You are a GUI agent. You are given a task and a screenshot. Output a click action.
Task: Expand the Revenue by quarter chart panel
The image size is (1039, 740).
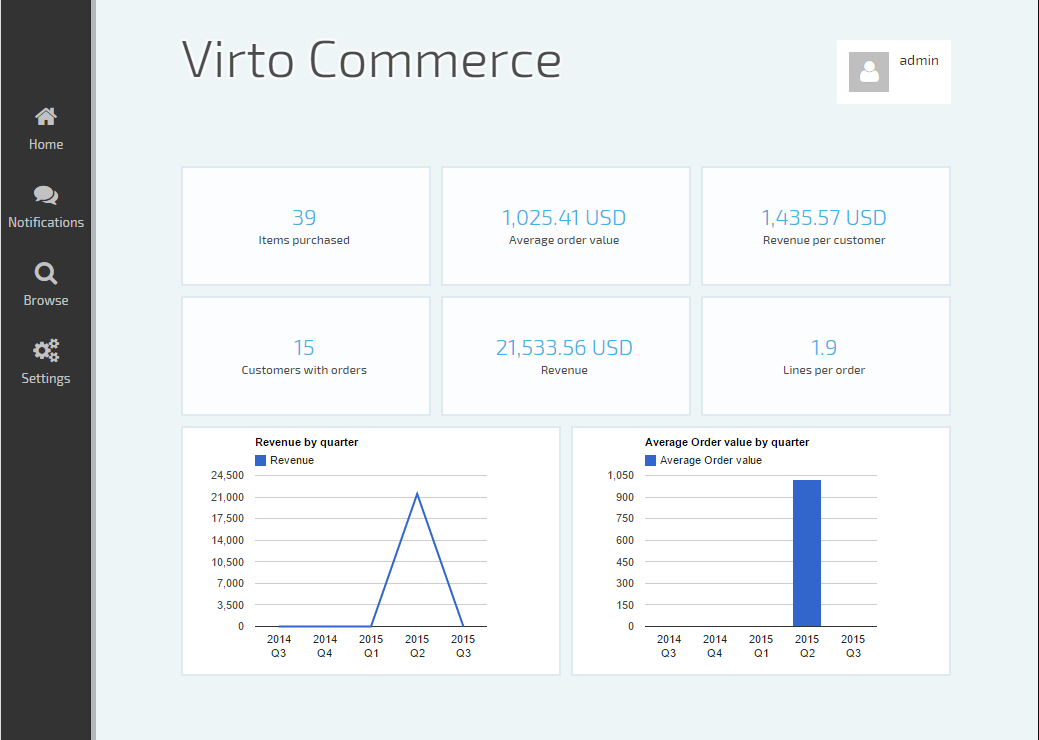[x=370, y=549]
